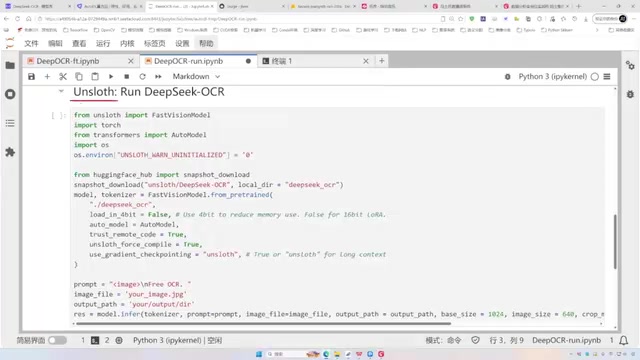This screenshot has width=640, height=360.
Task: Click the Python 3 (ipykernel) kernel name button
Action: tap(552, 76)
